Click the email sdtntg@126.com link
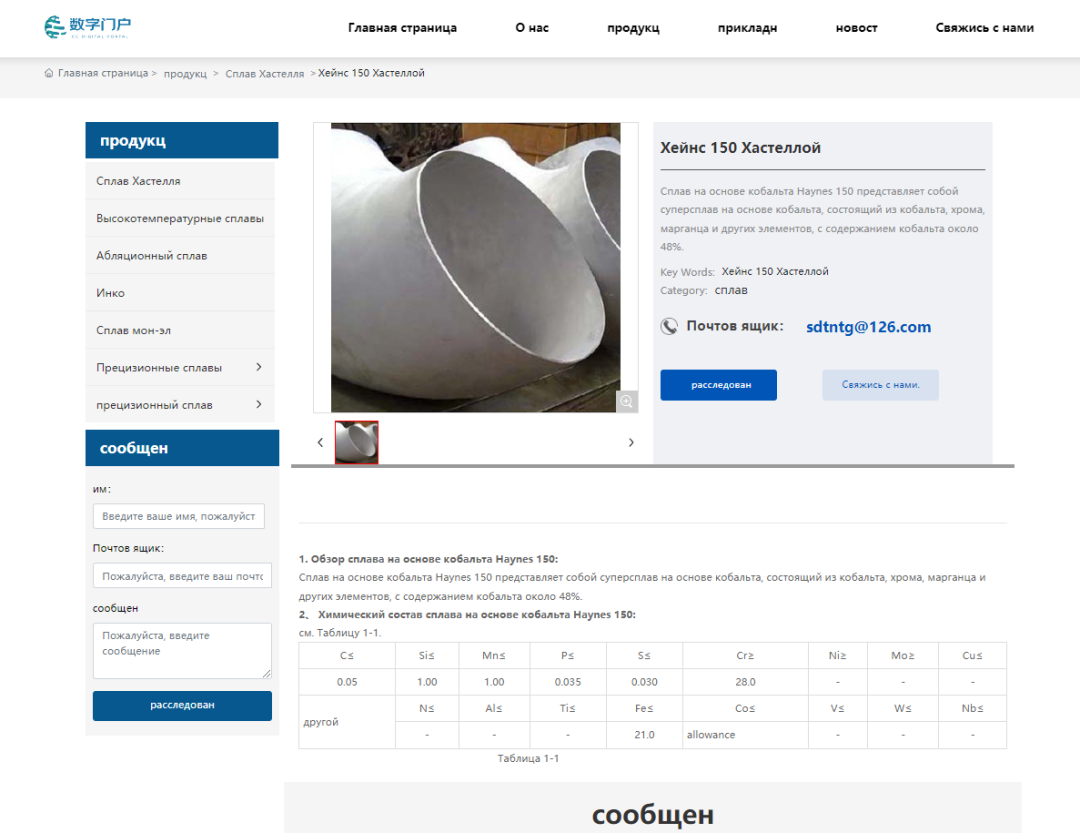 868,327
